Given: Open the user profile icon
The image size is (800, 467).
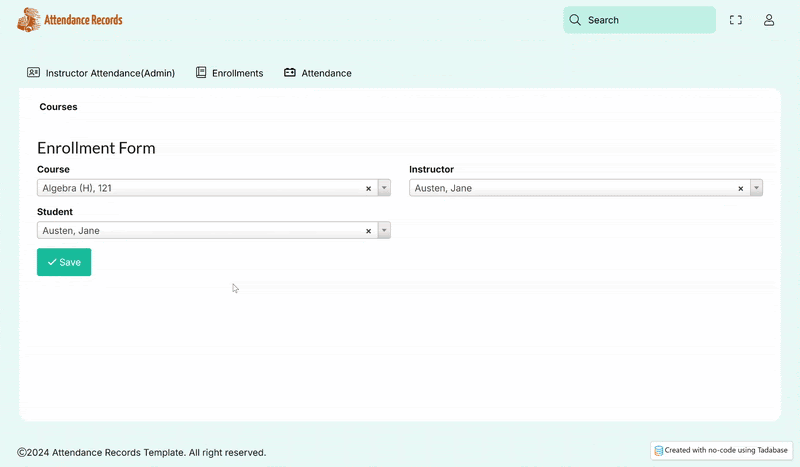Looking at the screenshot, I should click(x=769, y=20).
